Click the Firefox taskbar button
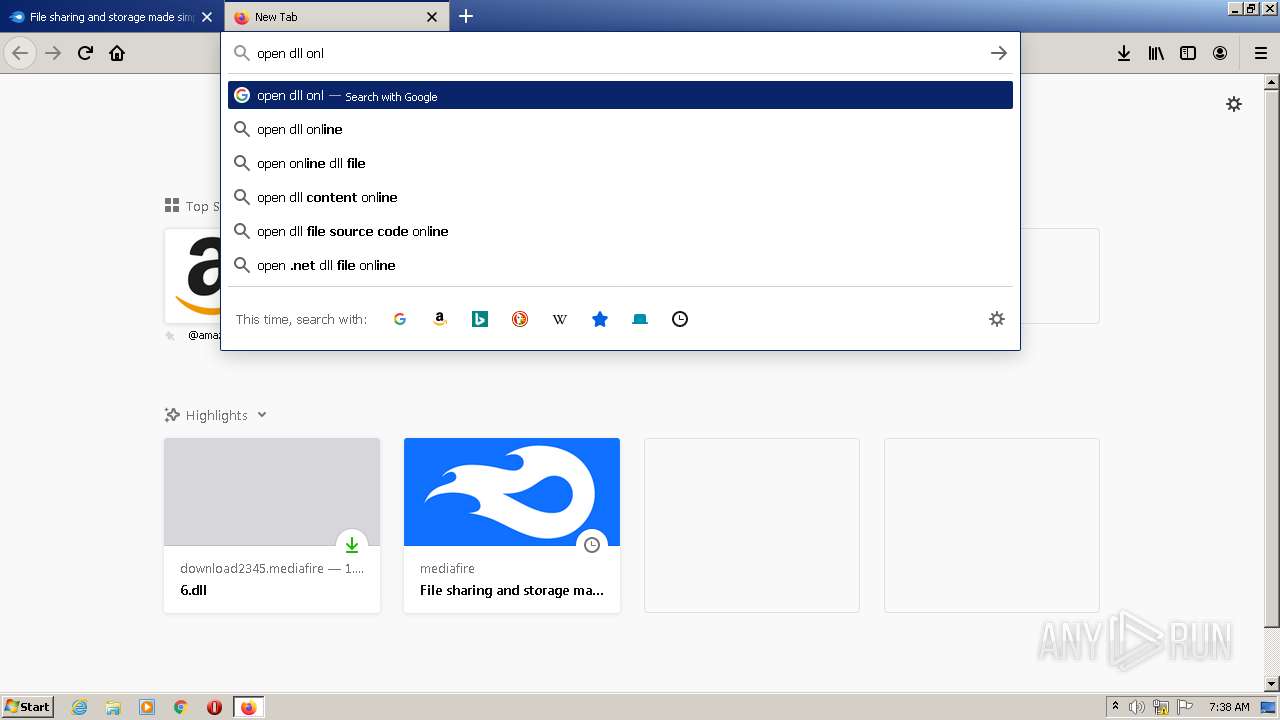The image size is (1280, 720). pyautogui.click(x=248, y=707)
